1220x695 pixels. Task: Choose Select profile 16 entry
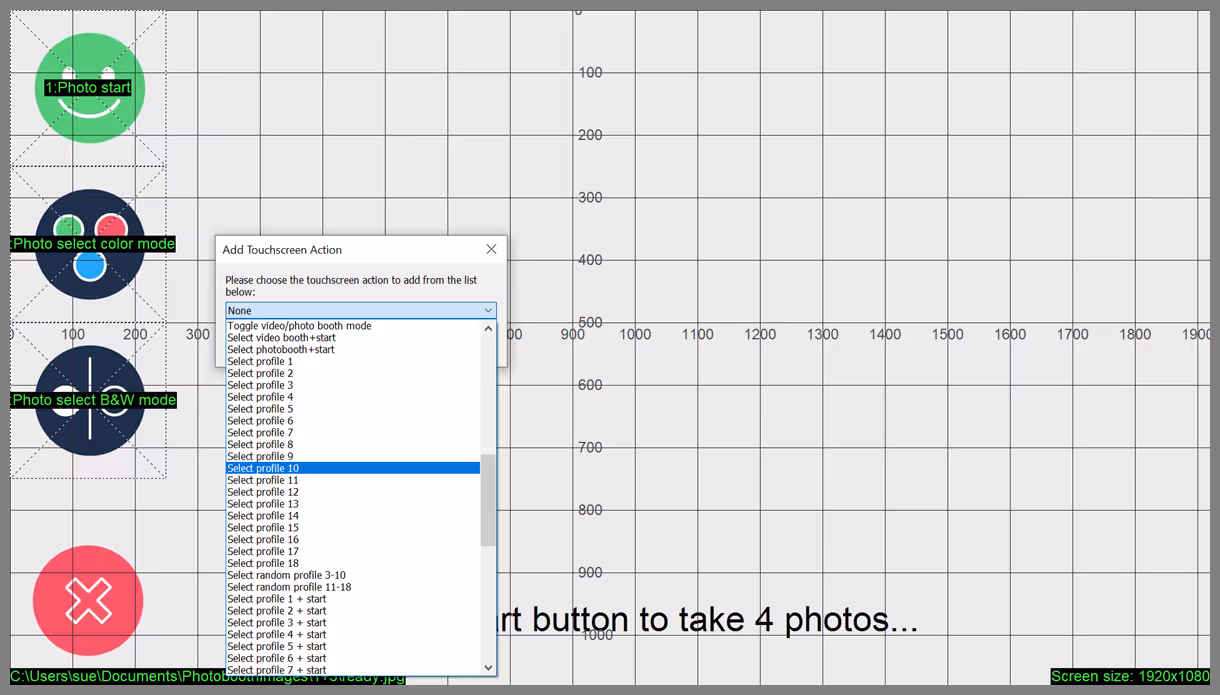click(x=353, y=540)
